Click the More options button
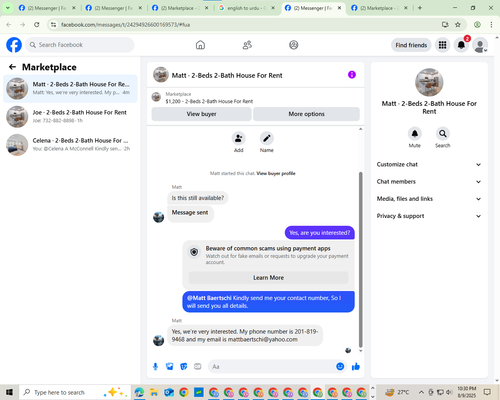500x400 pixels. click(x=306, y=114)
